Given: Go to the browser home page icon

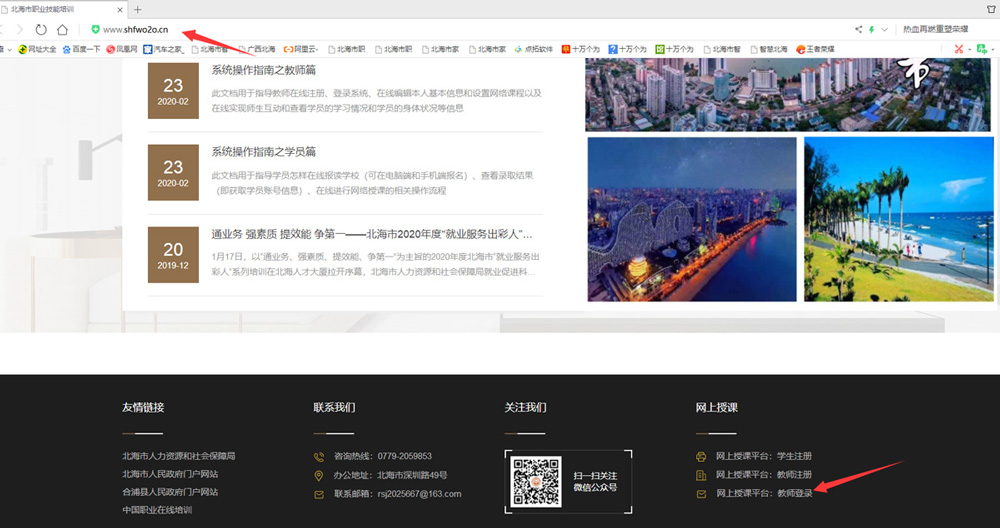Looking at the screenshot, I should (x=63, y=29).
